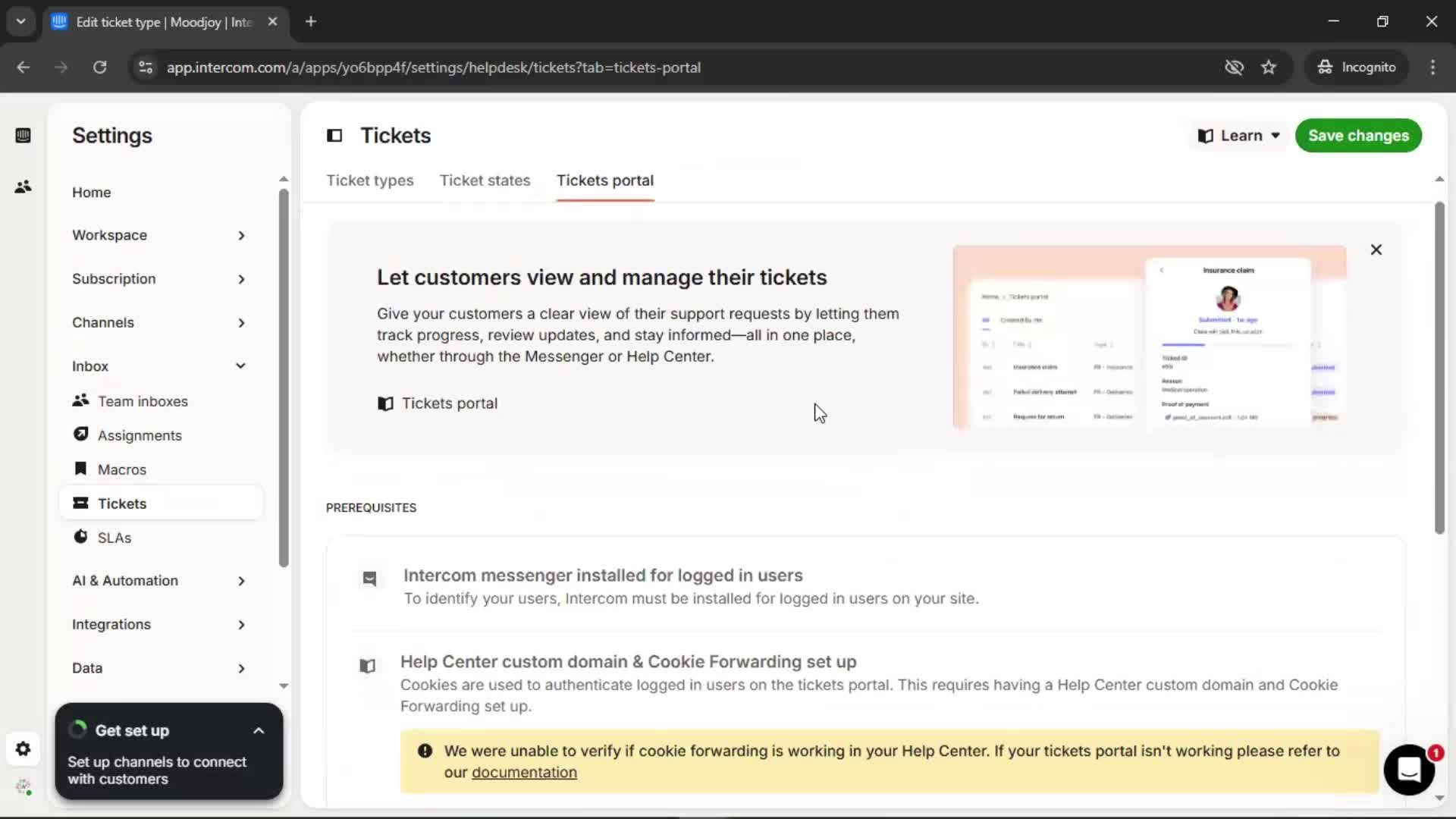Open Team inboxes settings
The height and width of the screenshot is (819, 1456).
[143, 401]
